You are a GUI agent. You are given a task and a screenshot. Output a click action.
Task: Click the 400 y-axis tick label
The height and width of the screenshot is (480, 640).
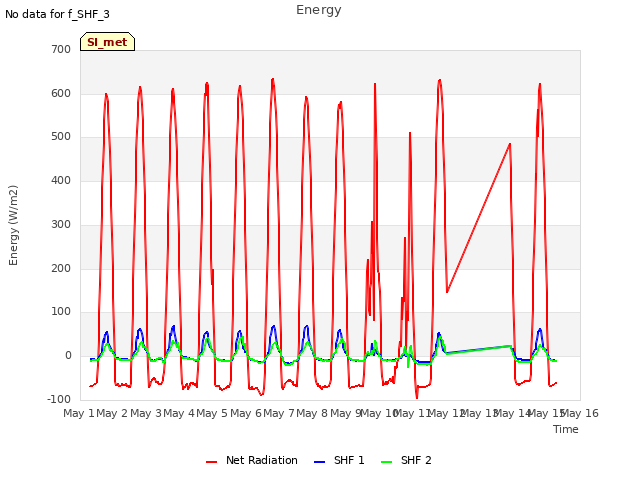[61, 180]
